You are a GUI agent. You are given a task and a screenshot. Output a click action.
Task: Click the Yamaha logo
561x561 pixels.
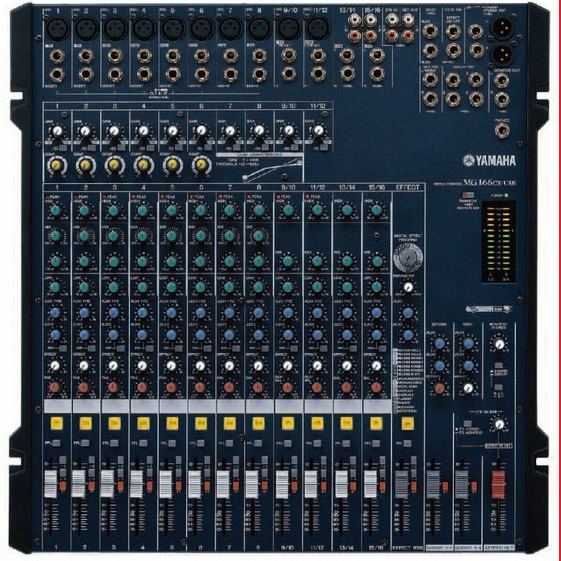(489, 161)
